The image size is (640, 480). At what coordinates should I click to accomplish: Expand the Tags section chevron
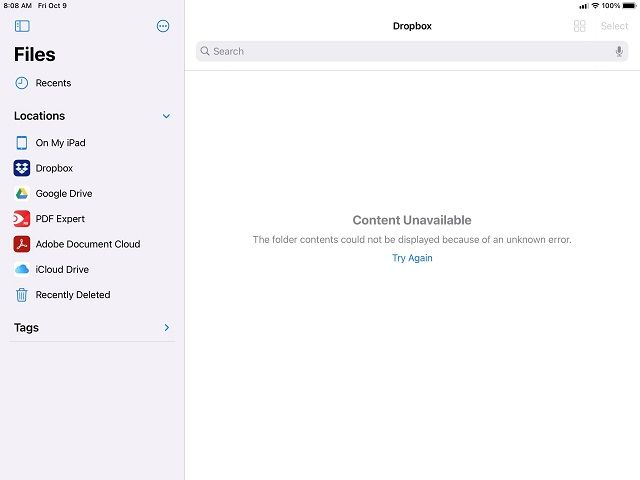tap(166, 327)
